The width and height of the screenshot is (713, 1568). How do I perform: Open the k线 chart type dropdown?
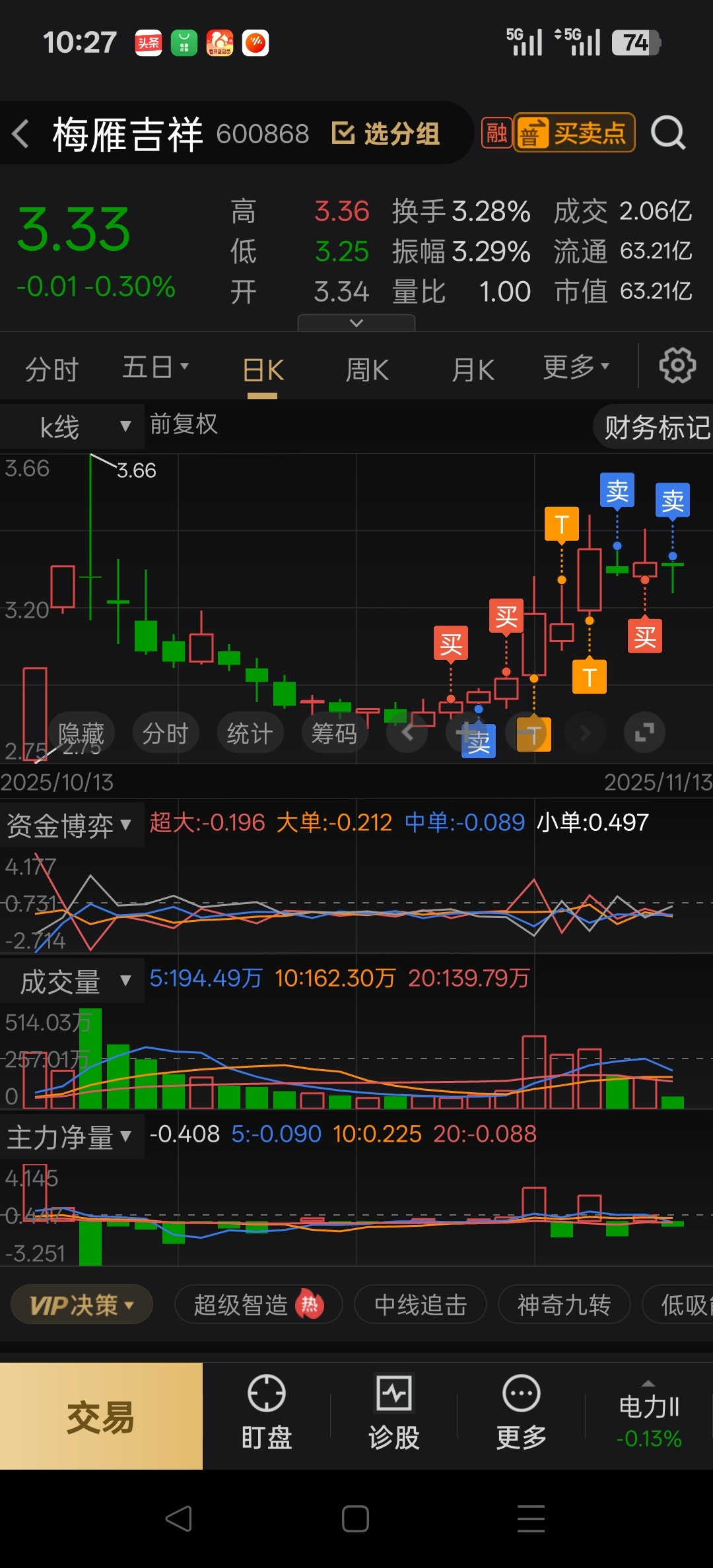click(x=73, y=426)
